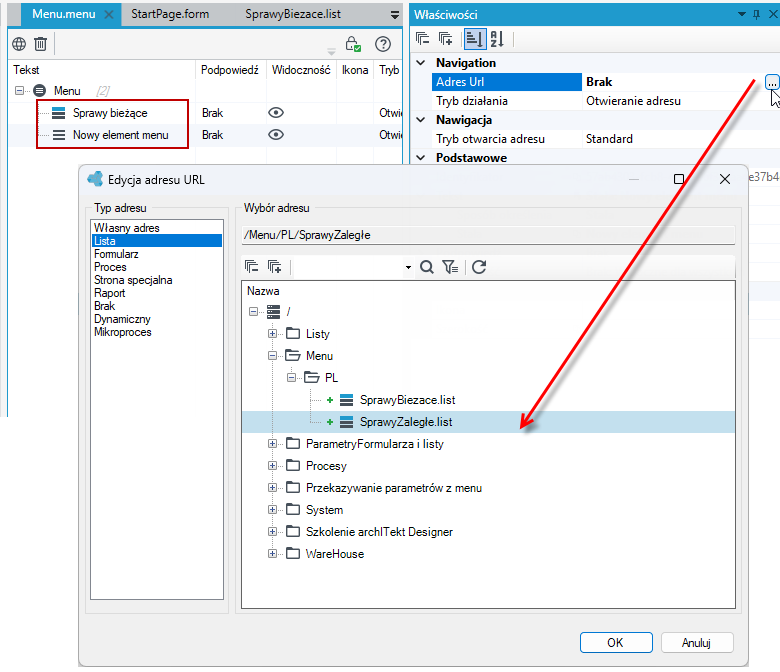Click the pin icon of Właściwości panel

point(757,14)
